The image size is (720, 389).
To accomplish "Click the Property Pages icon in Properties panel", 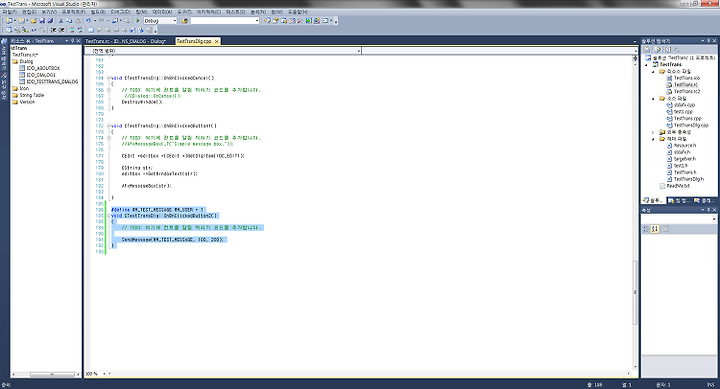I will tap(666, 229).
